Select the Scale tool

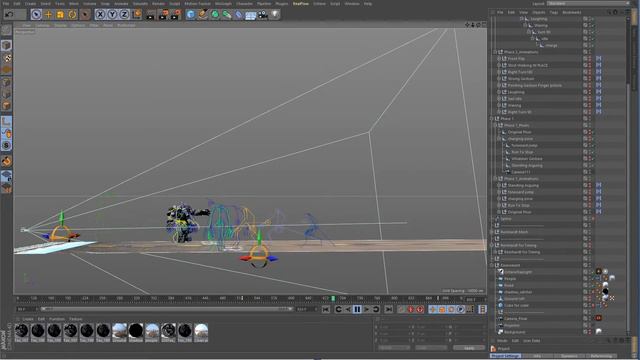(x=60, y=15)
